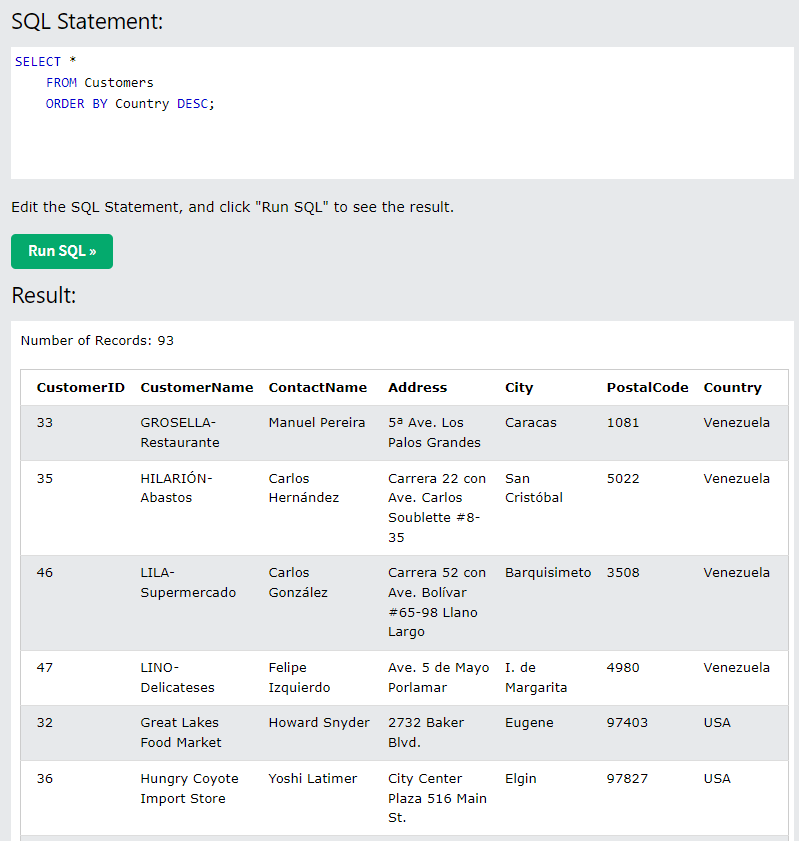
Task: Click contact name Felipe Izquierdo
Action: (x=299, y=677)
